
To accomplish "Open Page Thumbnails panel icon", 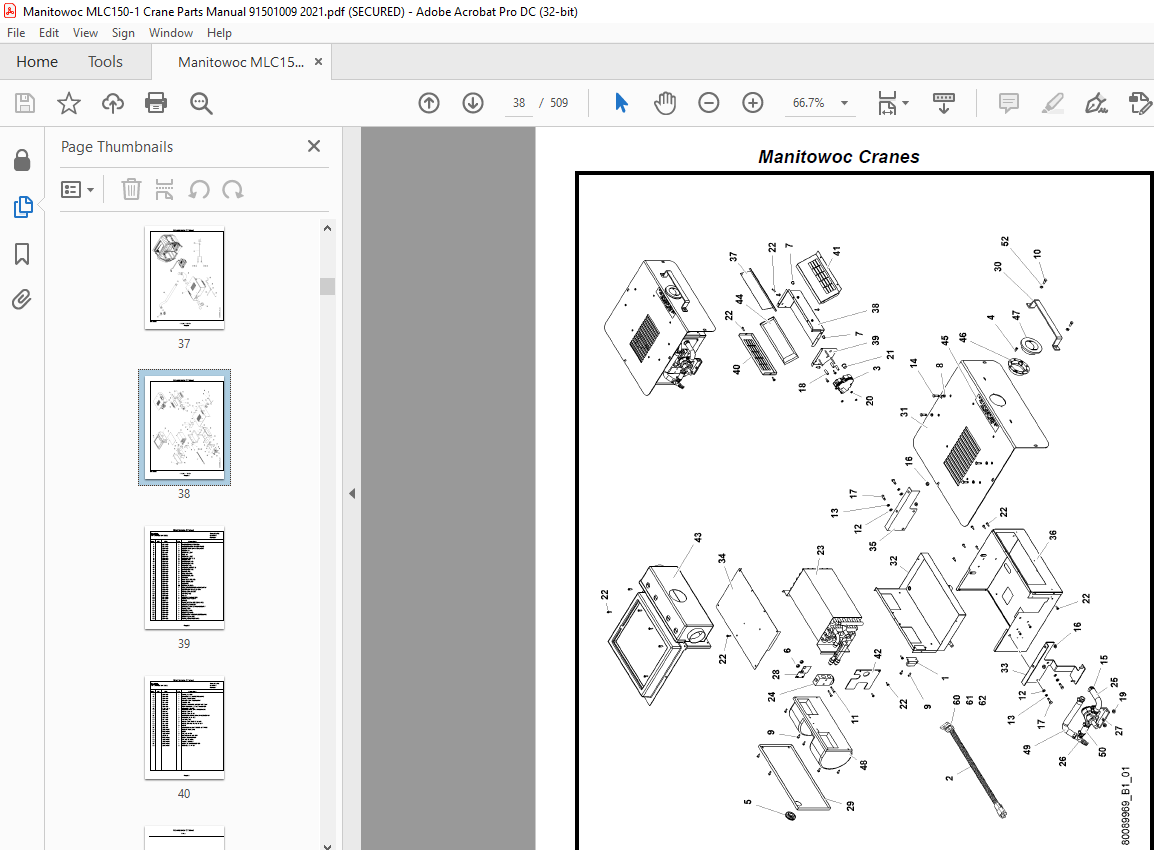I will point(23,207).
